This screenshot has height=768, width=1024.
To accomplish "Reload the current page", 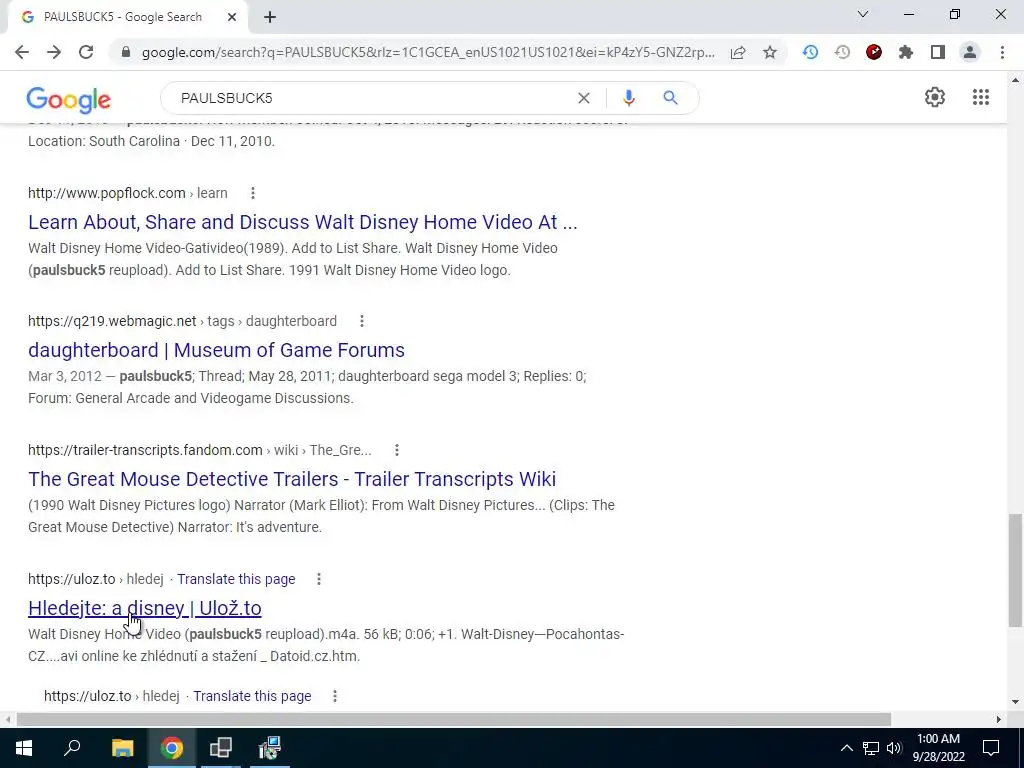I will pyautogui.click(x=86, y=52).
